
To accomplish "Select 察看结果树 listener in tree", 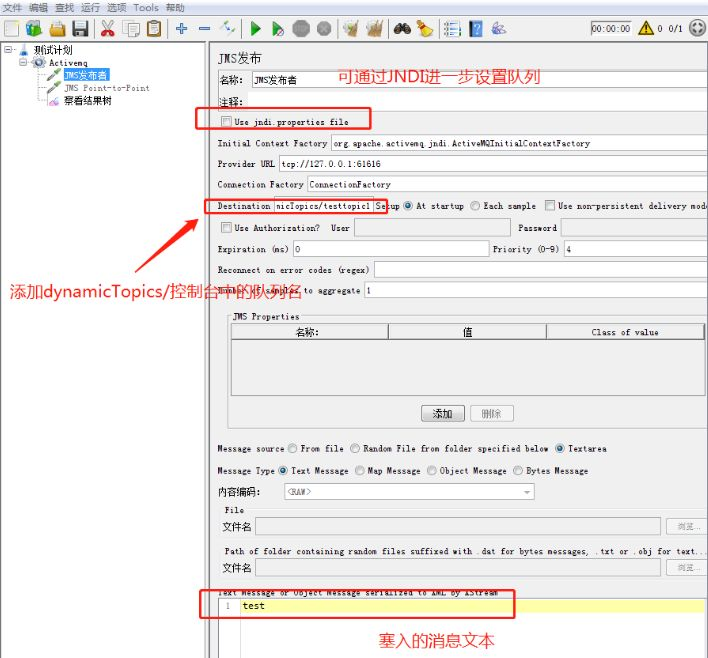I will point(88,101).
